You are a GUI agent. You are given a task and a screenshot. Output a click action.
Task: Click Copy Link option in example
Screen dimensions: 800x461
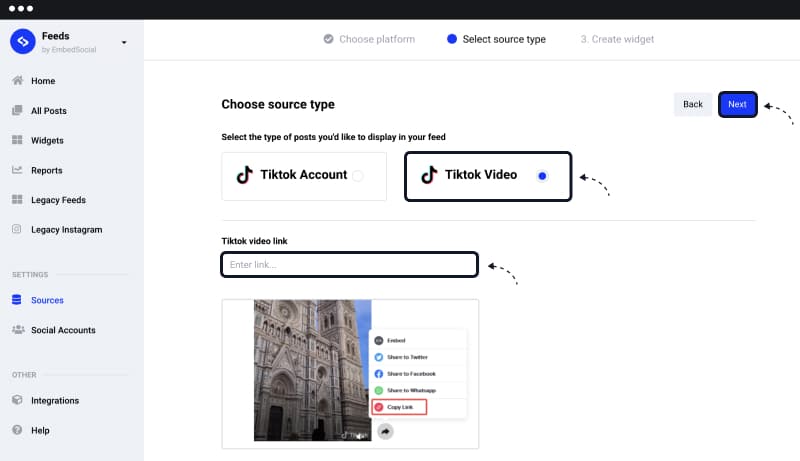point(399,407)
